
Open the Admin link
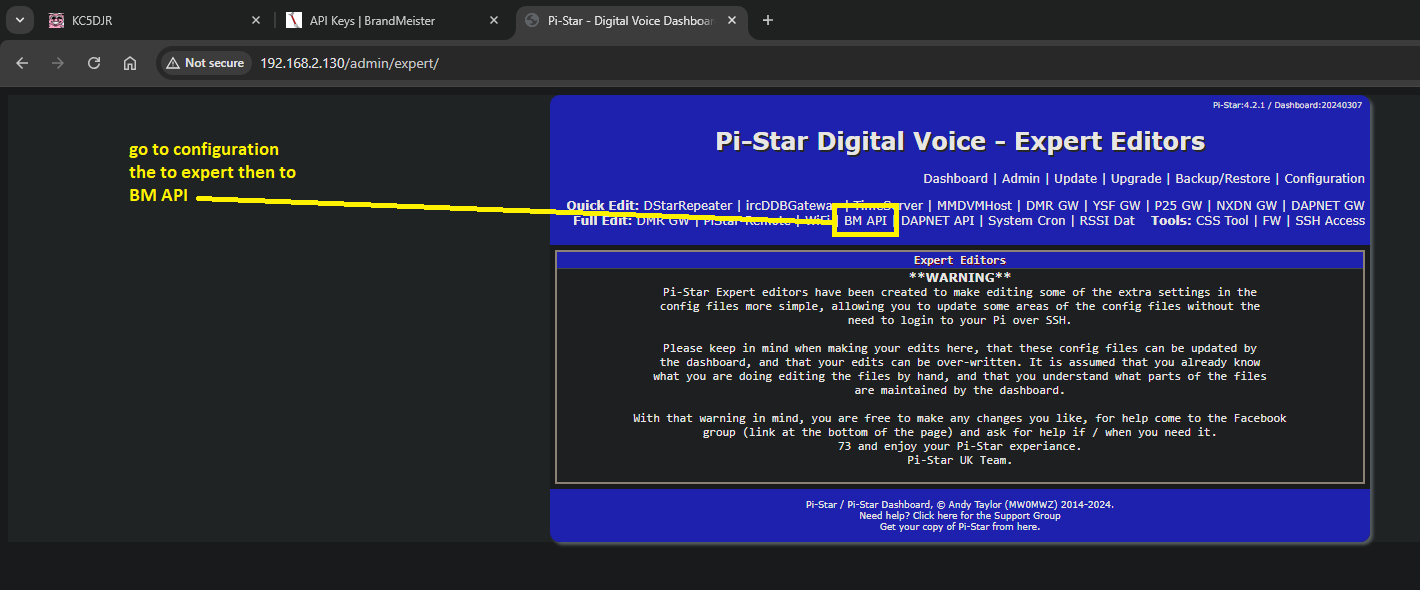[1021, 179]
